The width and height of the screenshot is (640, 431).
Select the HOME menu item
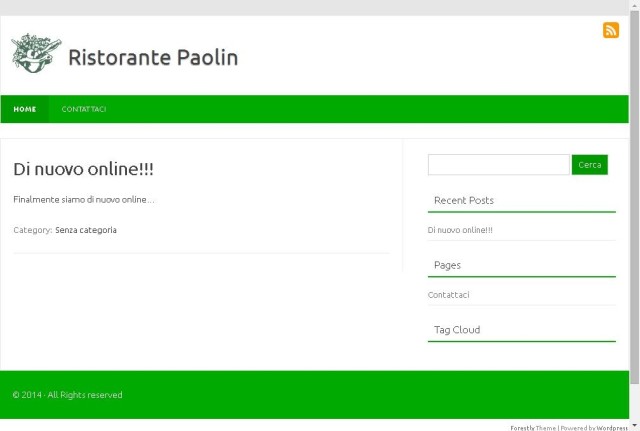25,109
